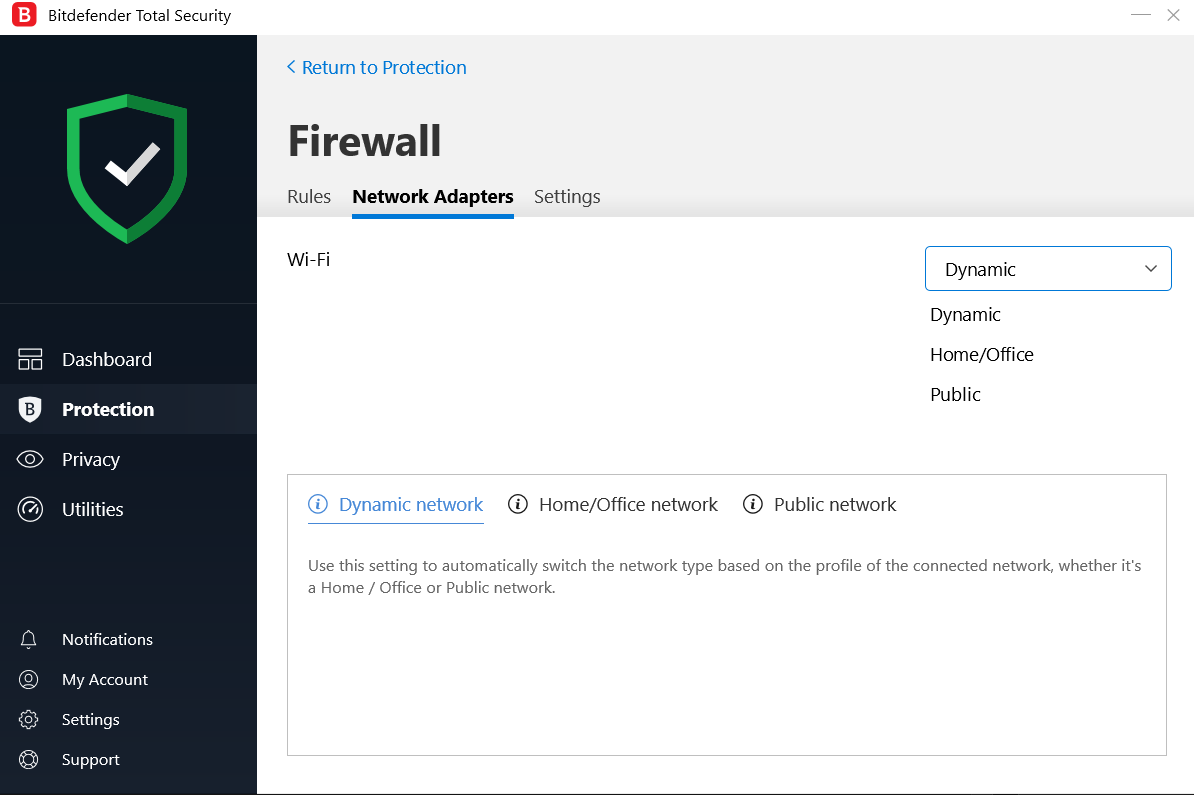Screen dimensions: 1194x795
Task: Click the info icon beside Public network
Action: (753, 505)
